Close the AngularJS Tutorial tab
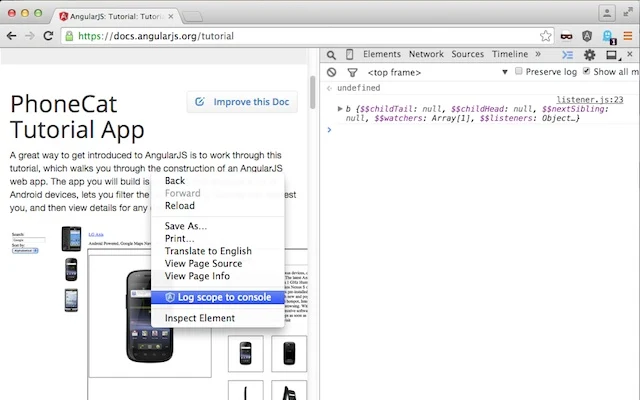Screen dimensions: 640x400 pos(171,16)
